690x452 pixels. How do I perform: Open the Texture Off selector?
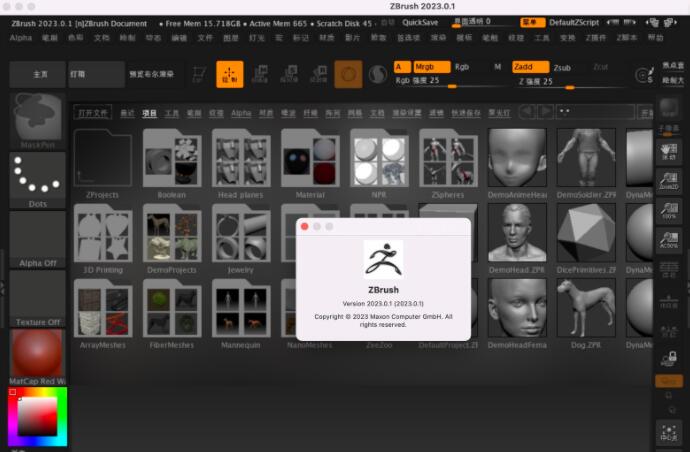click(x=37, y=298)
